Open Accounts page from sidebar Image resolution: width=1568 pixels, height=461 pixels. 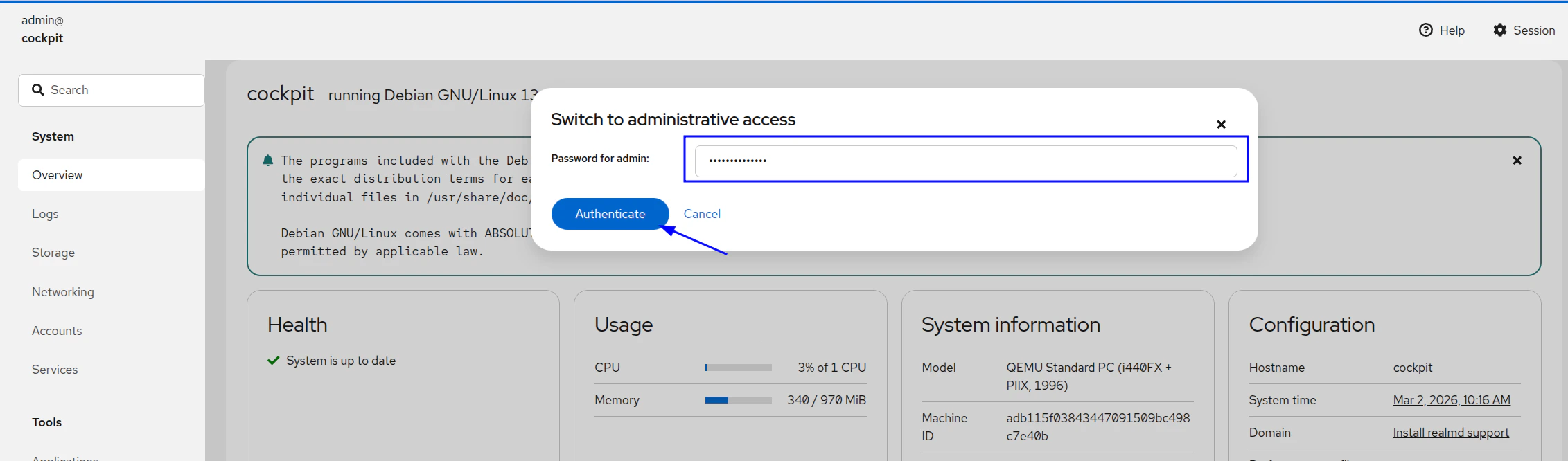pyautogui.click(x=57, y=331)
